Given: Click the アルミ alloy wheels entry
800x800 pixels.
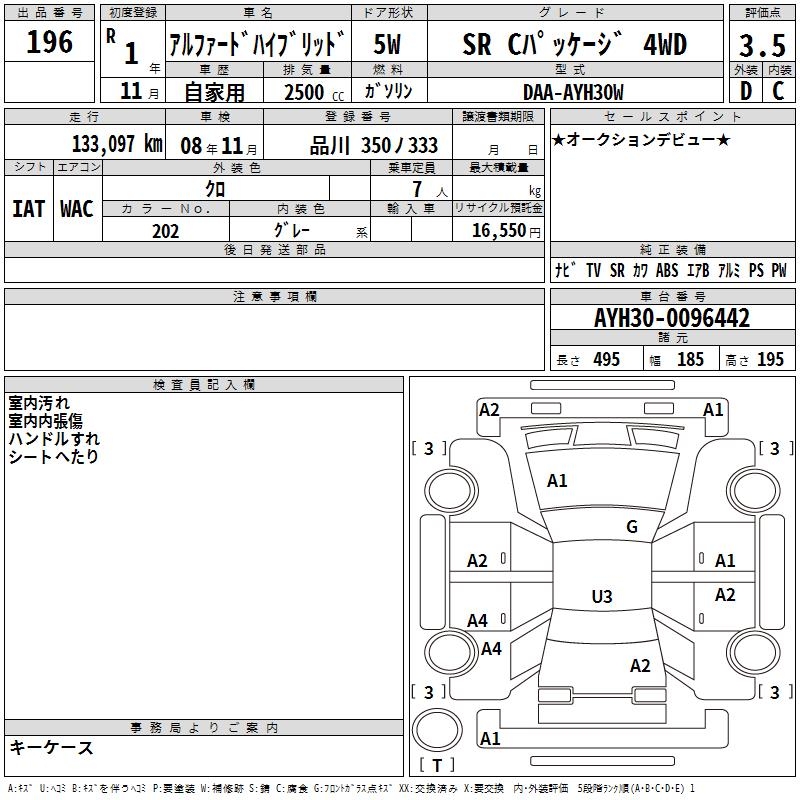Looking at the screenshot, I should point(729,270).
